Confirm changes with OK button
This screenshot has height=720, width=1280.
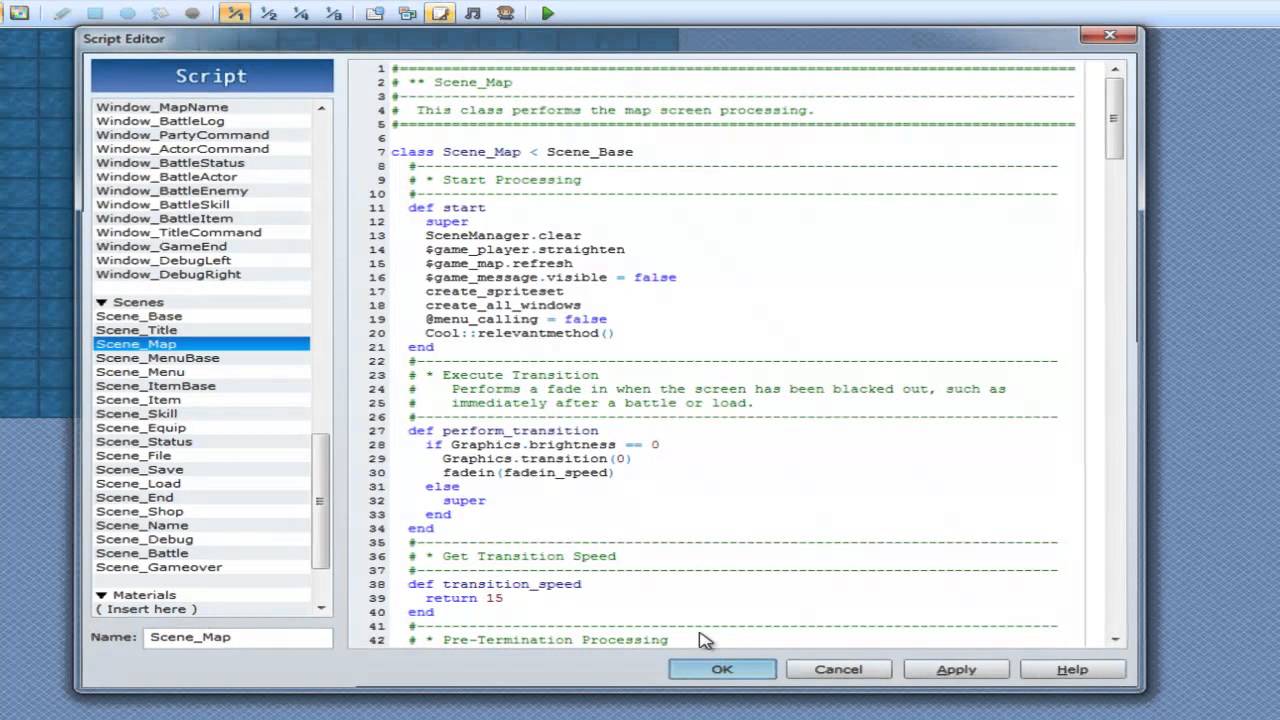(x=722, y=669)
